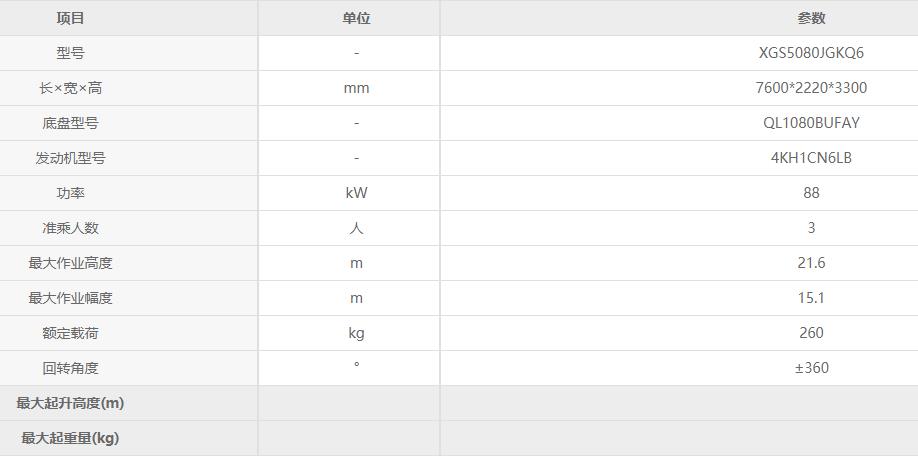Click the 准乘人数 row label

pyautogui.click(x=71, y=228)
